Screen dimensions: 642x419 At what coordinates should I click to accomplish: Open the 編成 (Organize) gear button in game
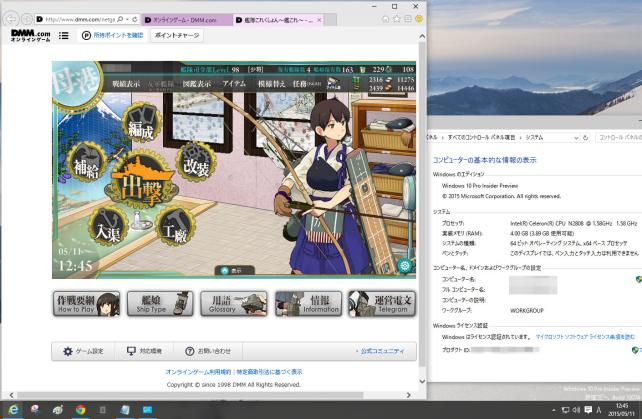(x=141, y=122)
